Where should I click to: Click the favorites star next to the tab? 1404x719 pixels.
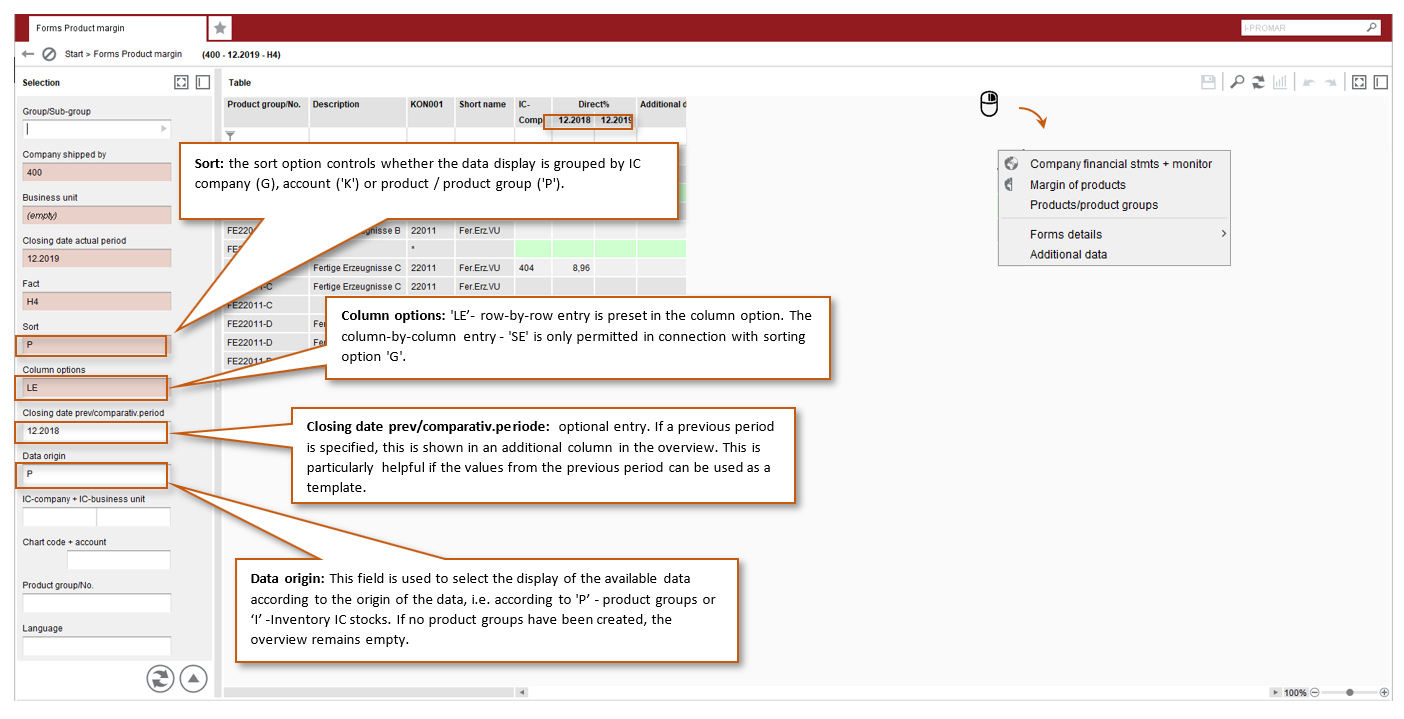[x=220, y=28]
